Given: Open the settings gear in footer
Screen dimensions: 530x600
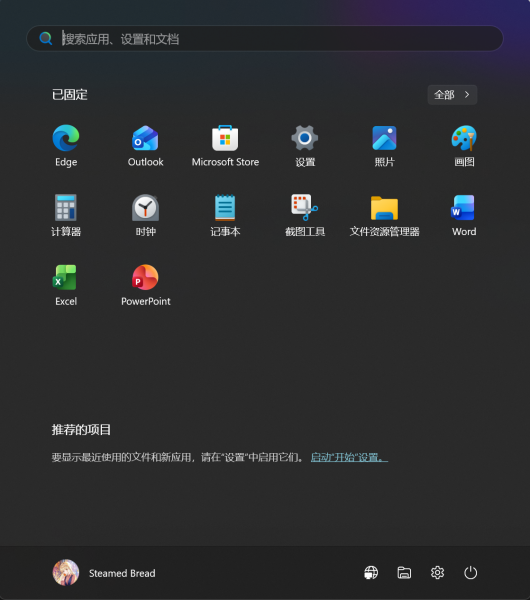Looking at the screenshot, I should [437, 573].
